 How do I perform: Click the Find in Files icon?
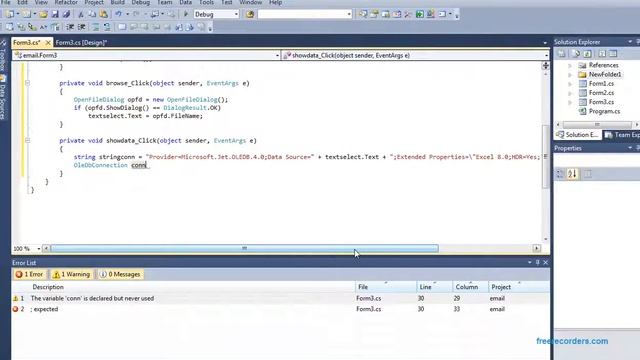click(x=250, y=14)
